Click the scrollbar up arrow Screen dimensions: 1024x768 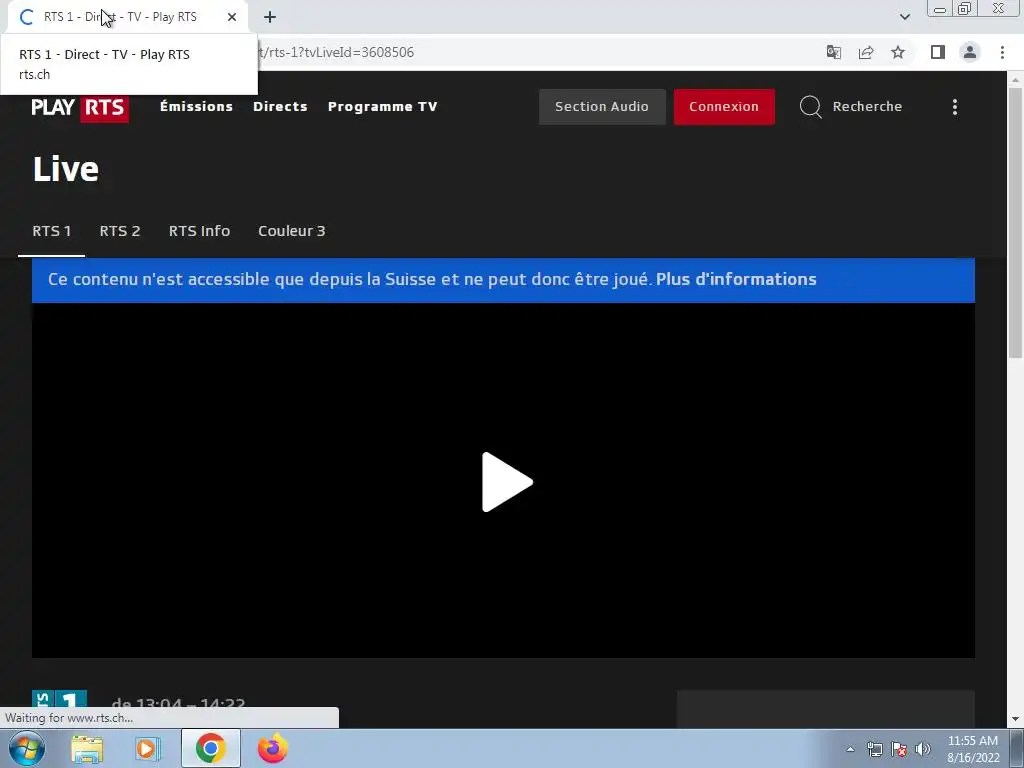pyautogui.click(x=1015, y=79)
